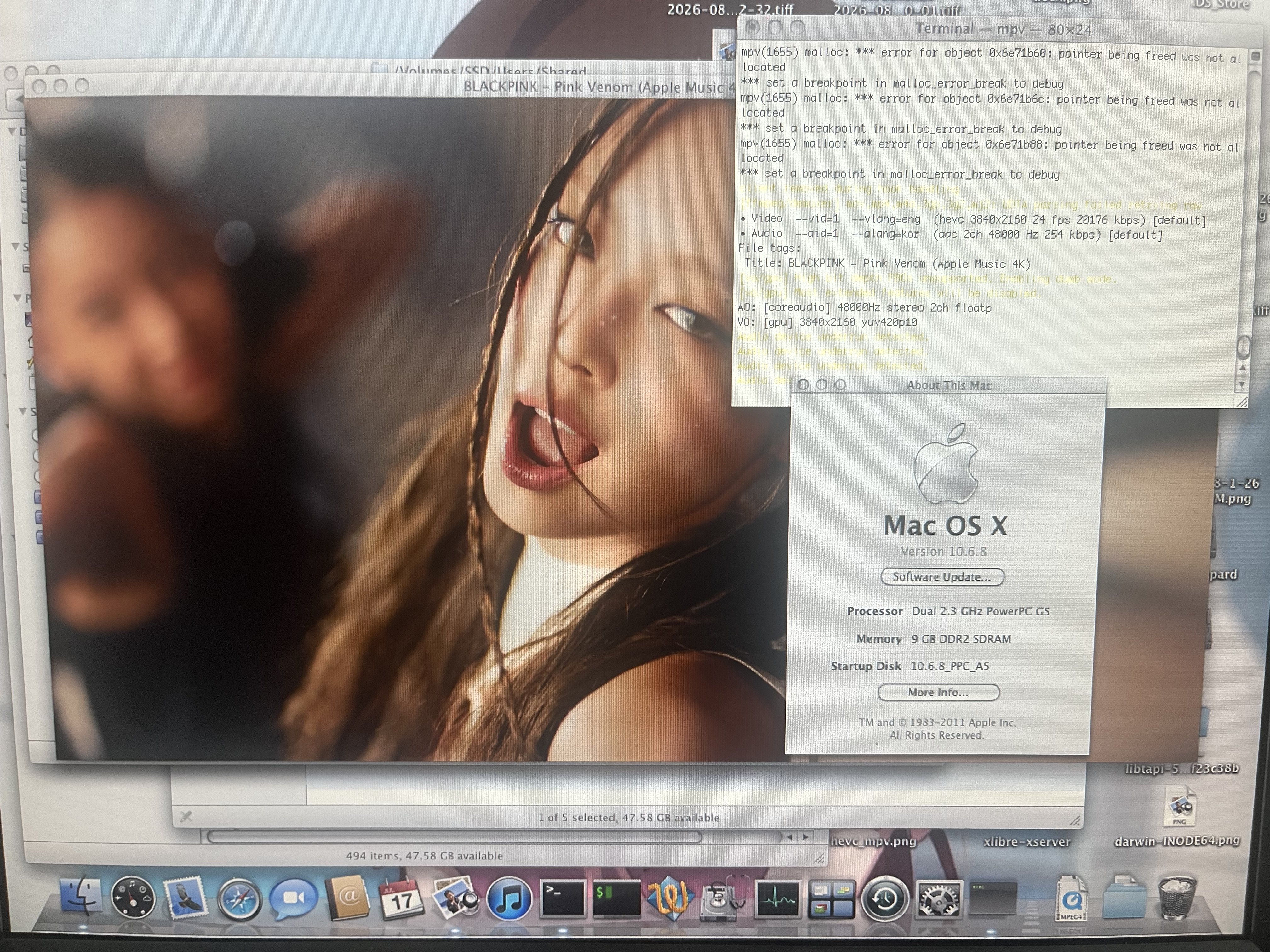Screen dimensions: 1270x952
Task: Launch iTunes from the Dock
Action: coord(509,899)
